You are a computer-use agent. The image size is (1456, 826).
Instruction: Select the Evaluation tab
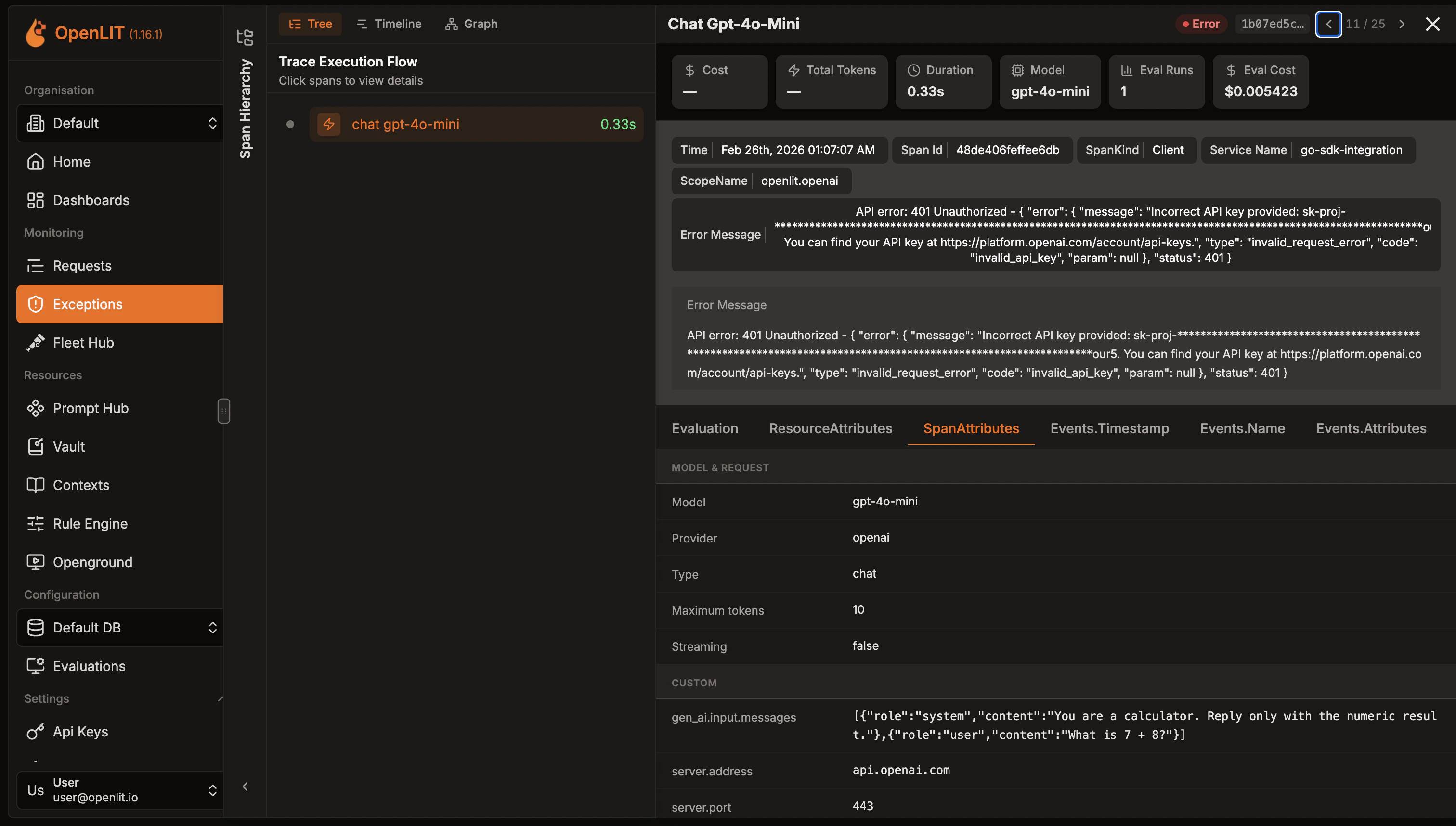pyautogui.click(x=704, y=428)
